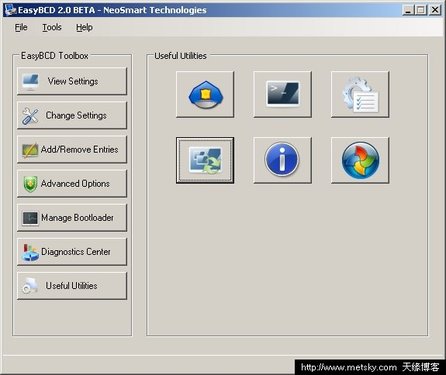The width and height of the screenshot is (446, 375).
Task: Open Change Settings in the toolbox
Action: [72, 115]
